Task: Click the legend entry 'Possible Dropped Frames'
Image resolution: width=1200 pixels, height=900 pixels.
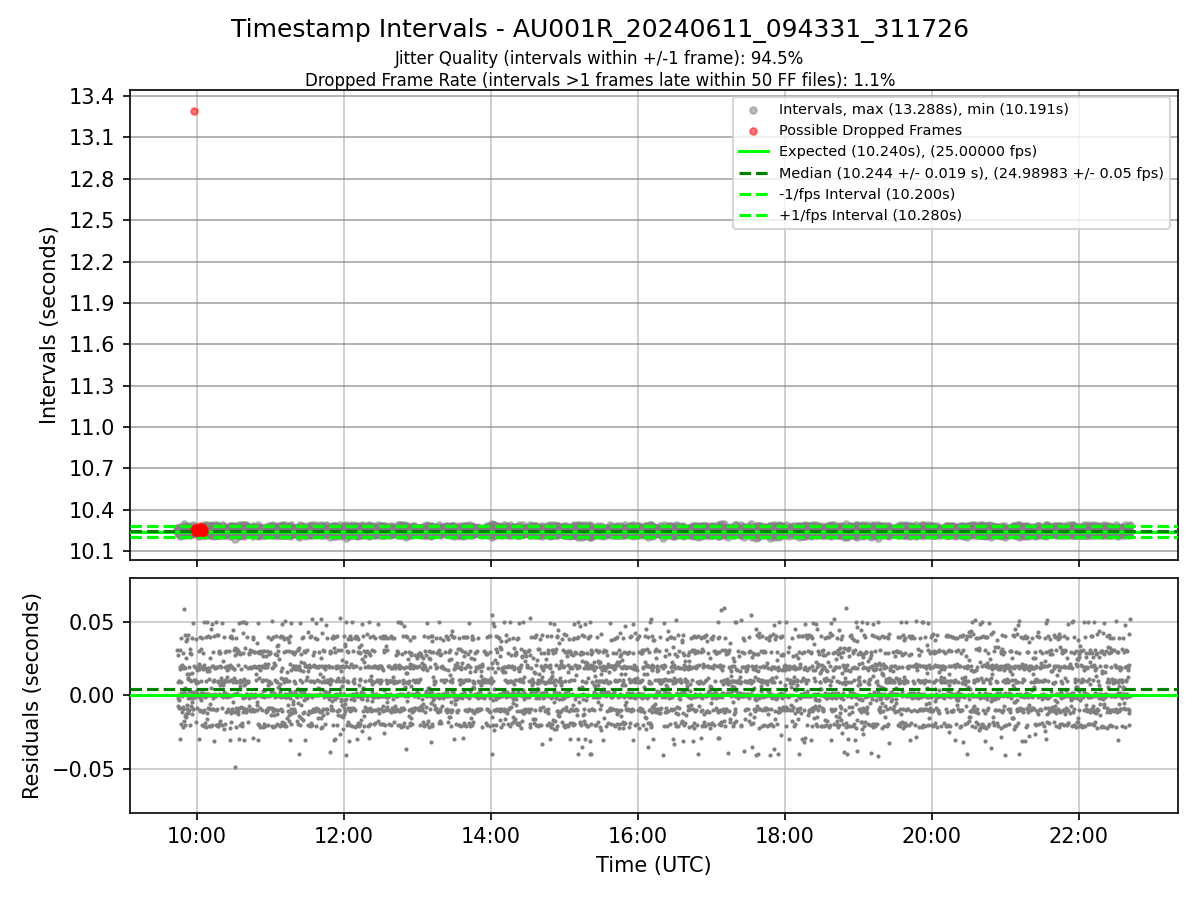Action: (870, 130)
